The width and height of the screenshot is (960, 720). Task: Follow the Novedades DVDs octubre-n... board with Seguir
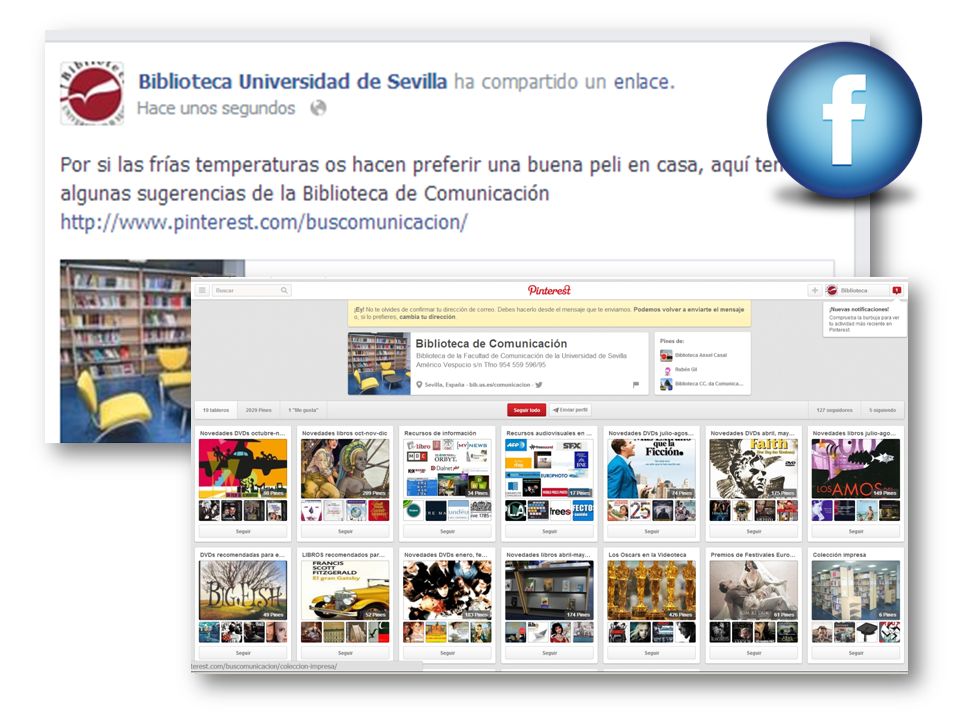[243, 531]
